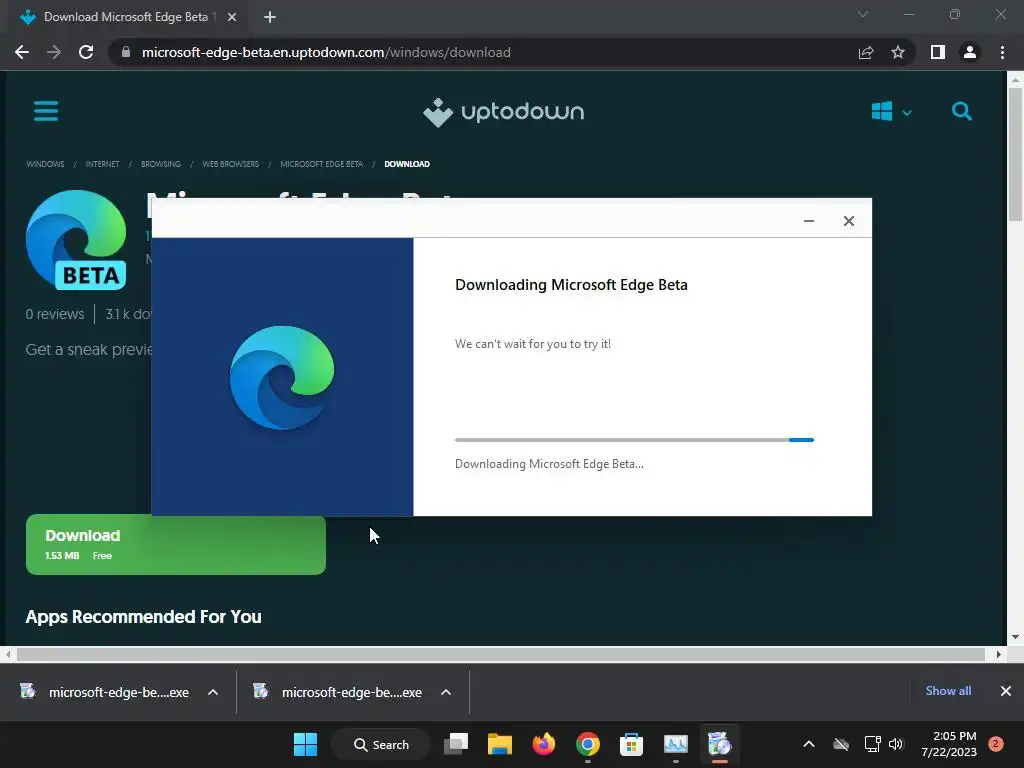Open the tab search chevron
Screen dimensions: 1024x768
pos(863,14)
